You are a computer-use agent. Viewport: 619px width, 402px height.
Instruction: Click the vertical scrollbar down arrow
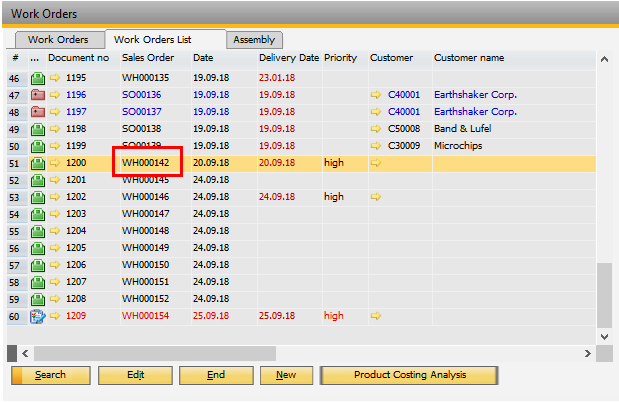(x=603, y=336)
